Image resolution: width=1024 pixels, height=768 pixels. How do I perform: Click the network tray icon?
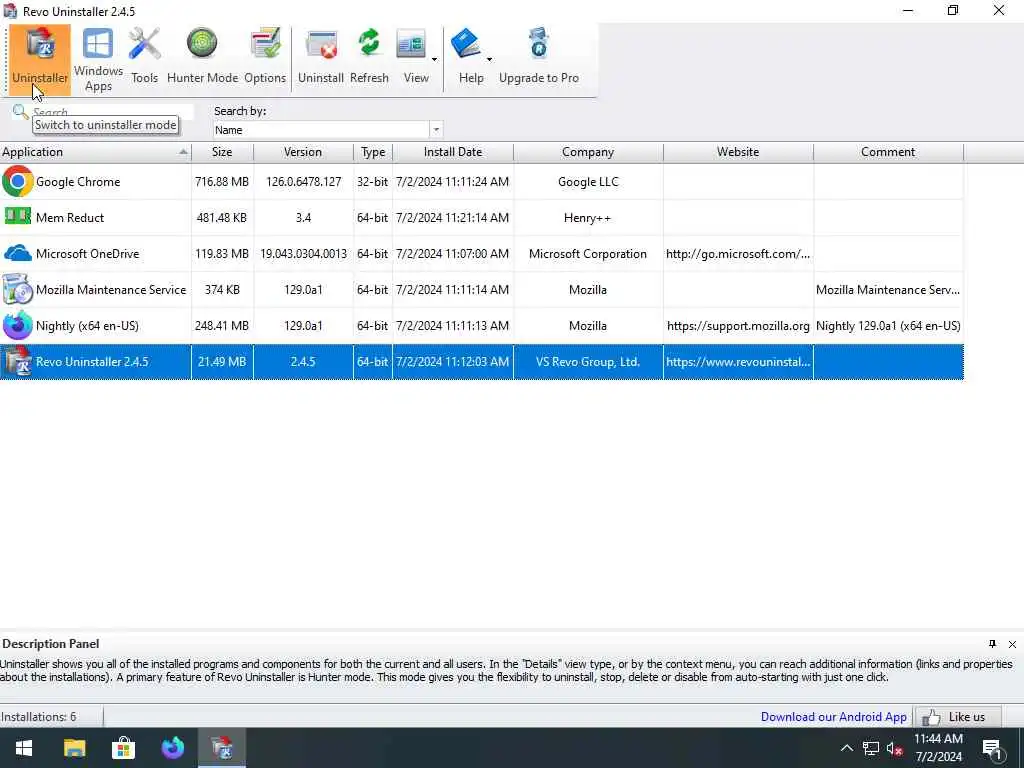(x=871, y=748)
